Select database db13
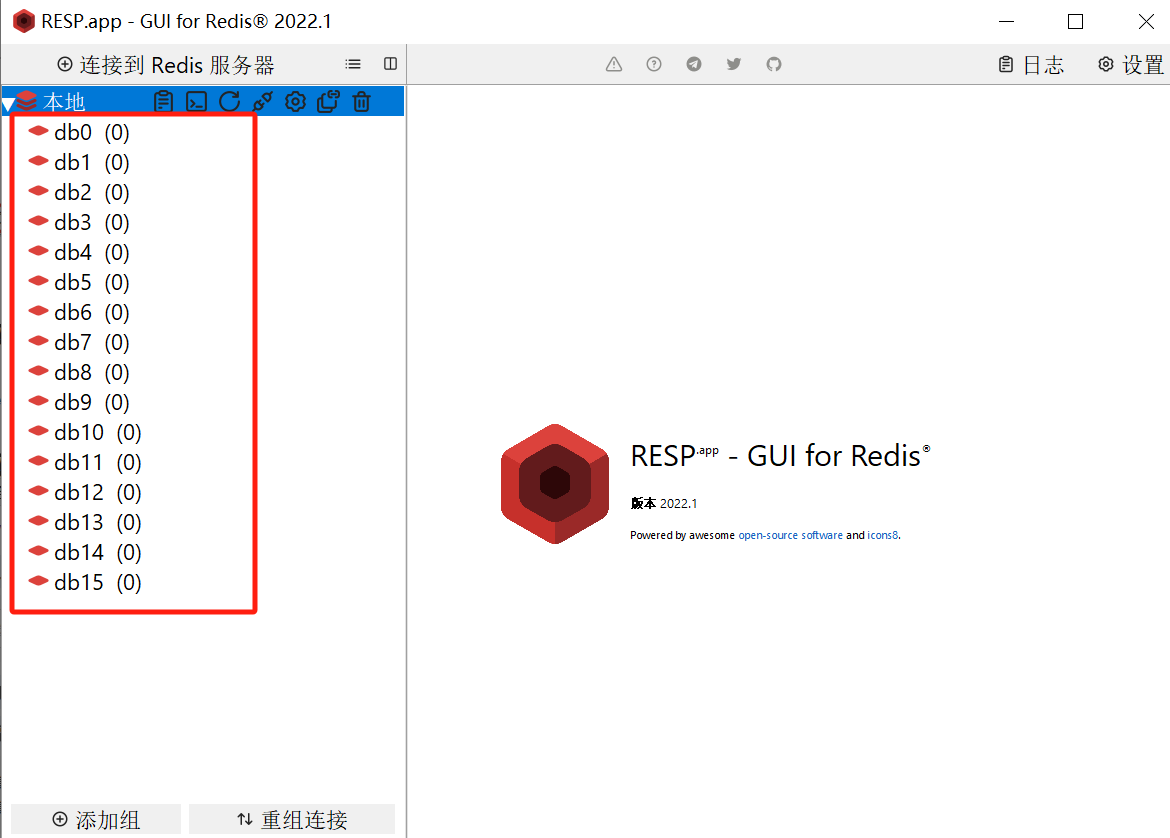Viewport: 1170px width, 838px height. pos(85,522)
